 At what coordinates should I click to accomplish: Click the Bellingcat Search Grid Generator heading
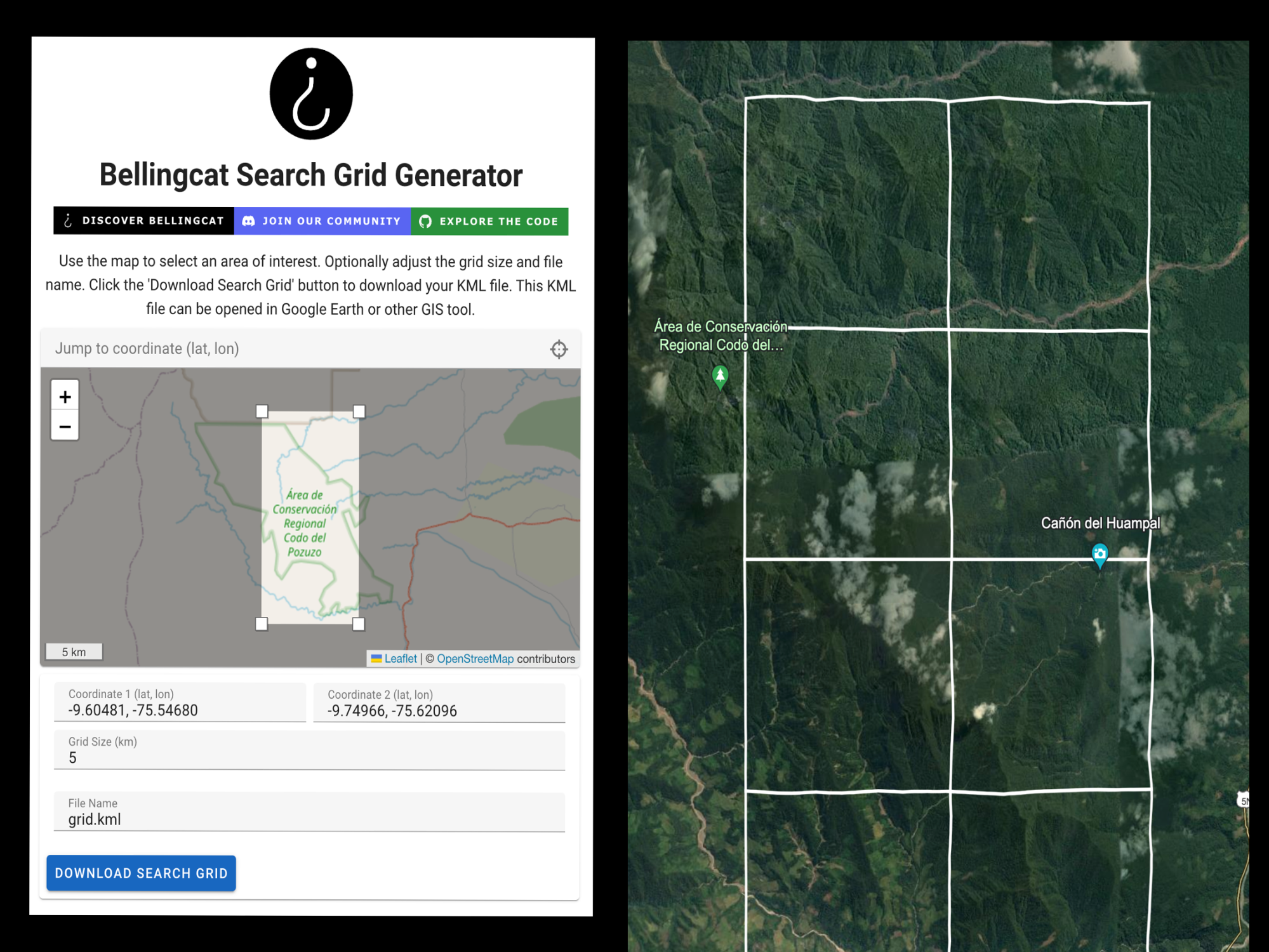pos(311,175)
